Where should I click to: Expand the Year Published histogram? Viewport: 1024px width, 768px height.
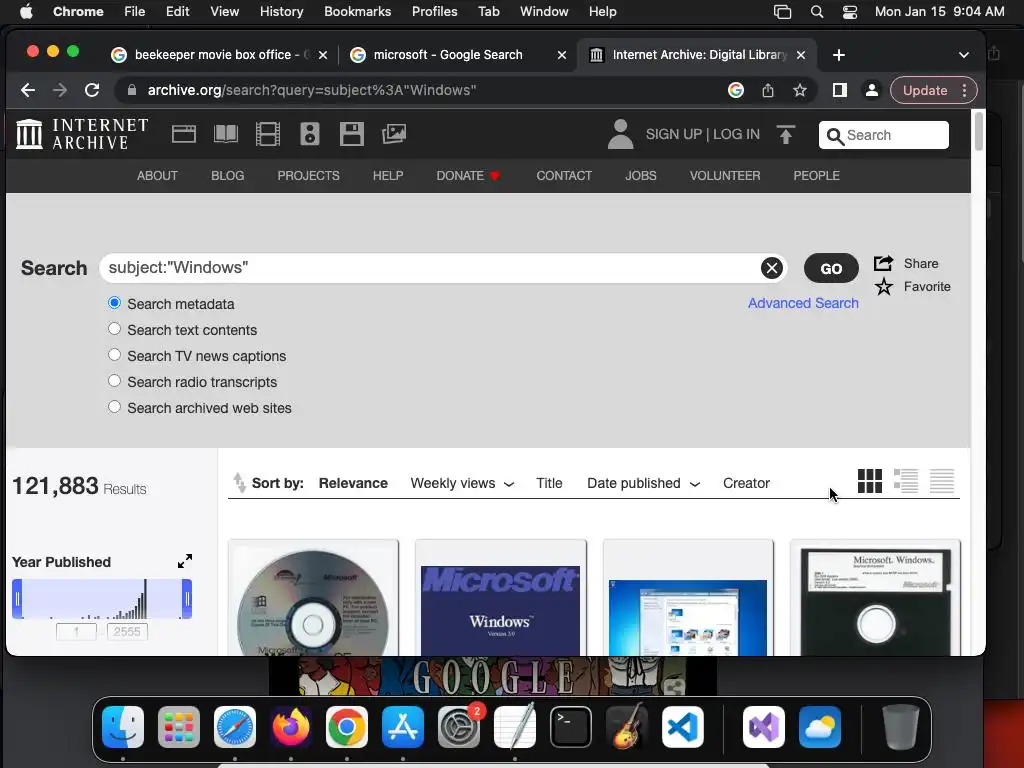coord(185,561)
